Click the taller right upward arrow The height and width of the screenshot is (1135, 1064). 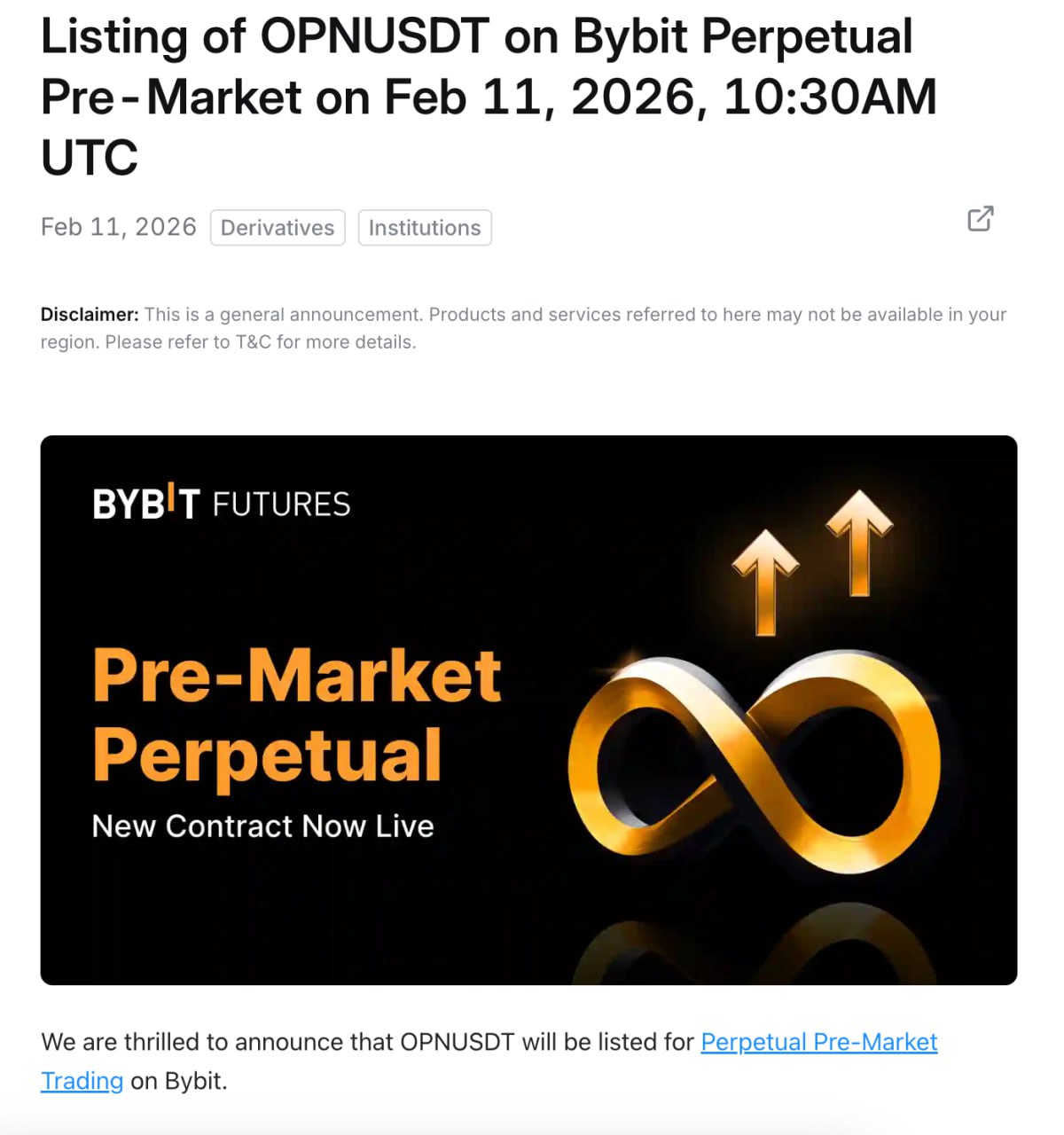point(858,543)
